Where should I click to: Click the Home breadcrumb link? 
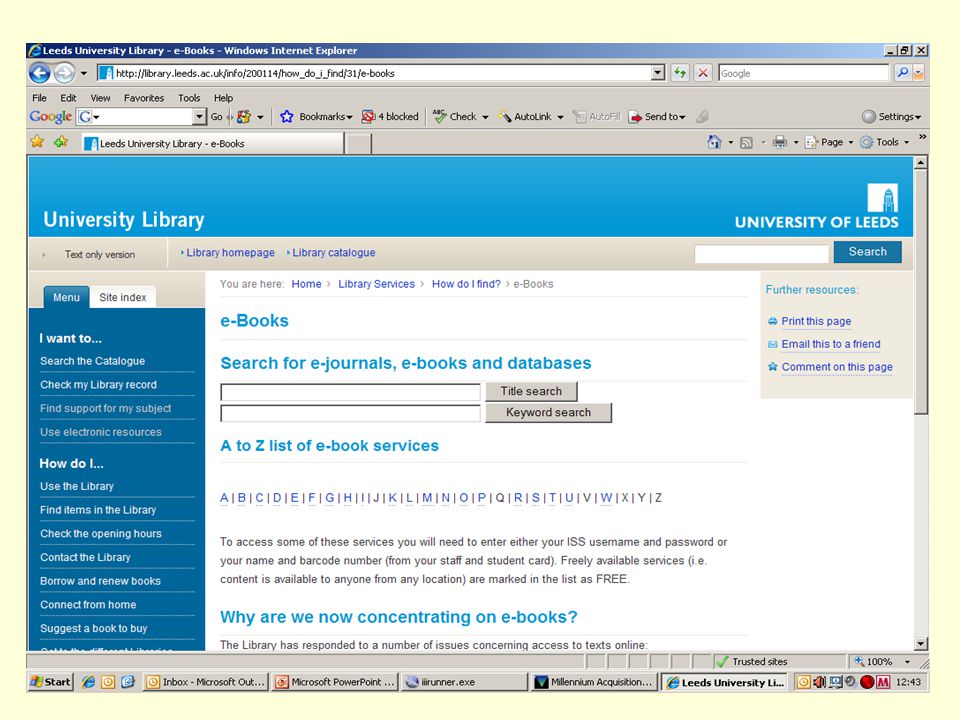pyautogui.click(x=306, y=284)
